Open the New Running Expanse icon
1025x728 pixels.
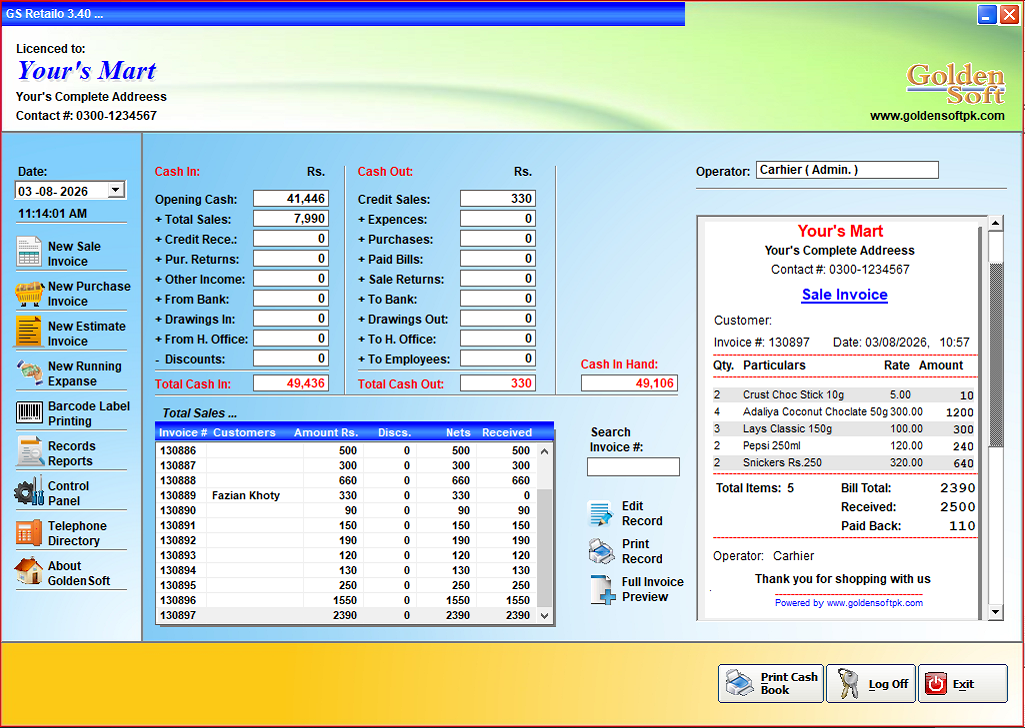click(x=29, y=372)
